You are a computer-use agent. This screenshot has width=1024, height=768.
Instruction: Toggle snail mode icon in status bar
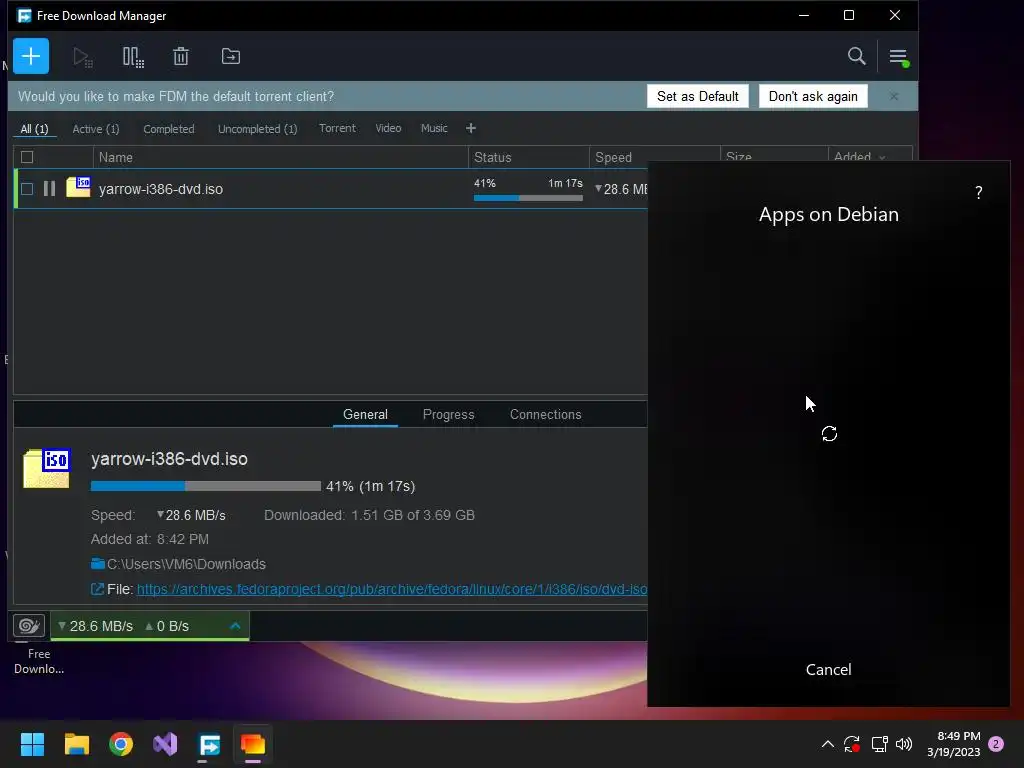click(29, 626)
